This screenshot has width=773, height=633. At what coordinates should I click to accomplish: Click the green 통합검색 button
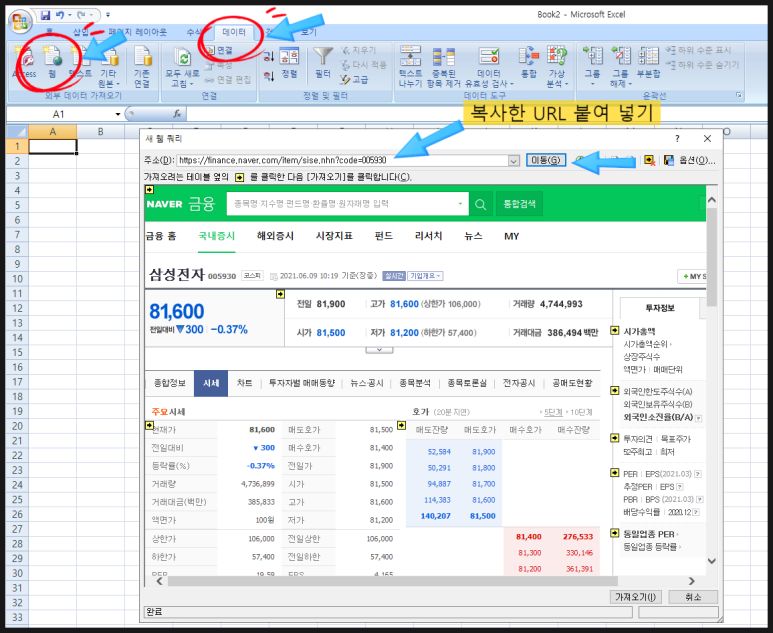(519, 204)
